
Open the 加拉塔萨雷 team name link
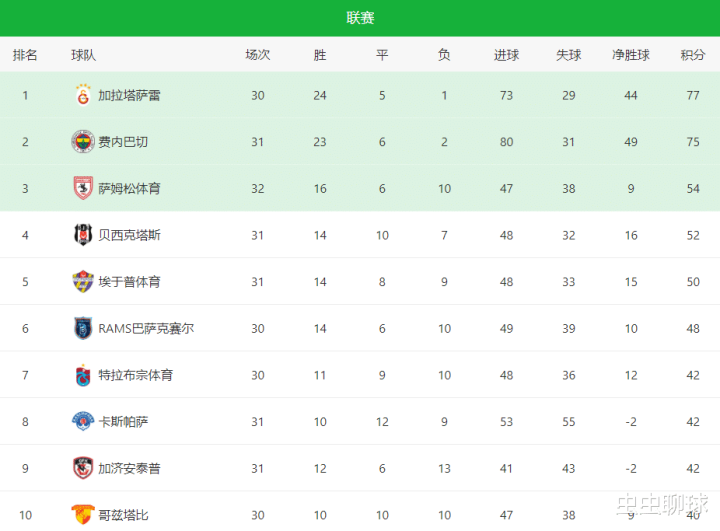click(129, 96)
